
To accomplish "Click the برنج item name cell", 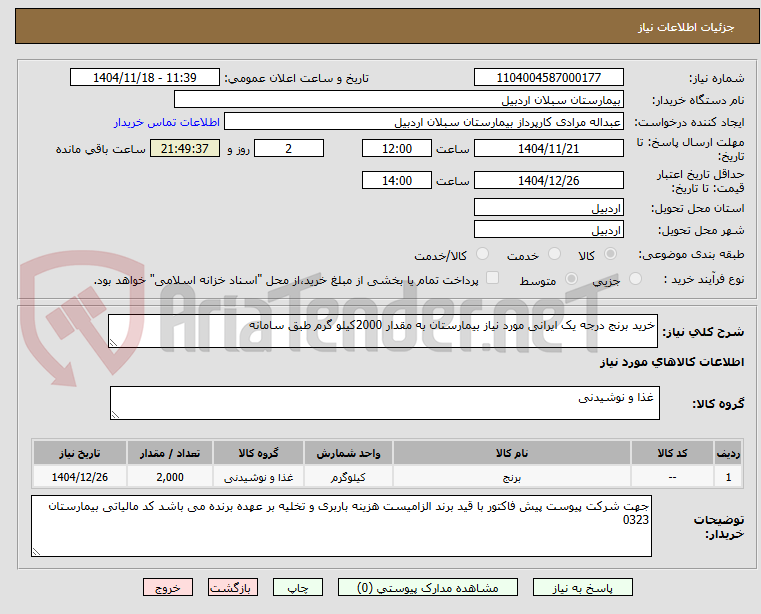I will click(512, 477).
